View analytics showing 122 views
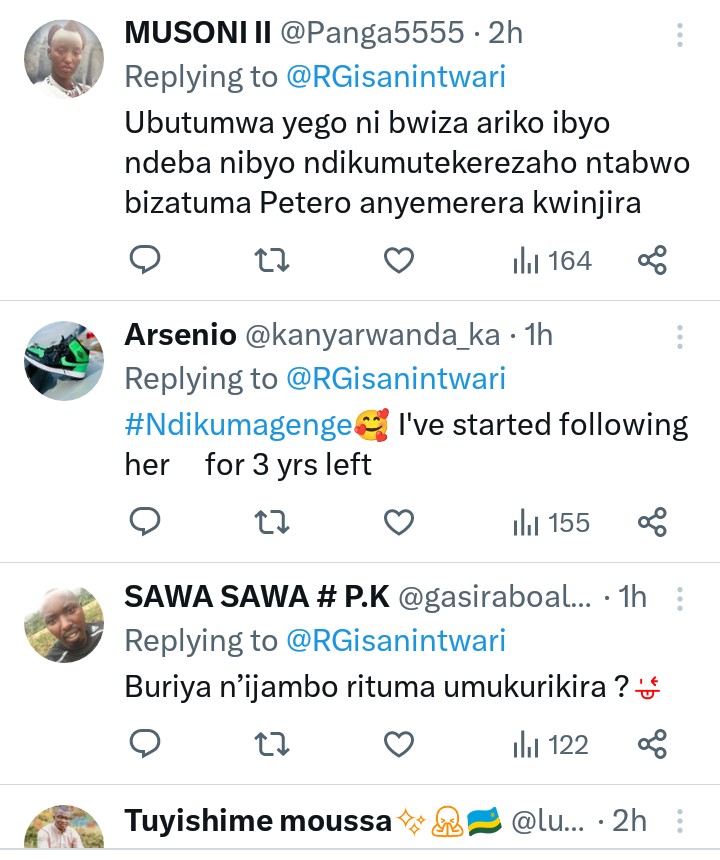Viewport: 720px width, 860px height. (552, 744)
